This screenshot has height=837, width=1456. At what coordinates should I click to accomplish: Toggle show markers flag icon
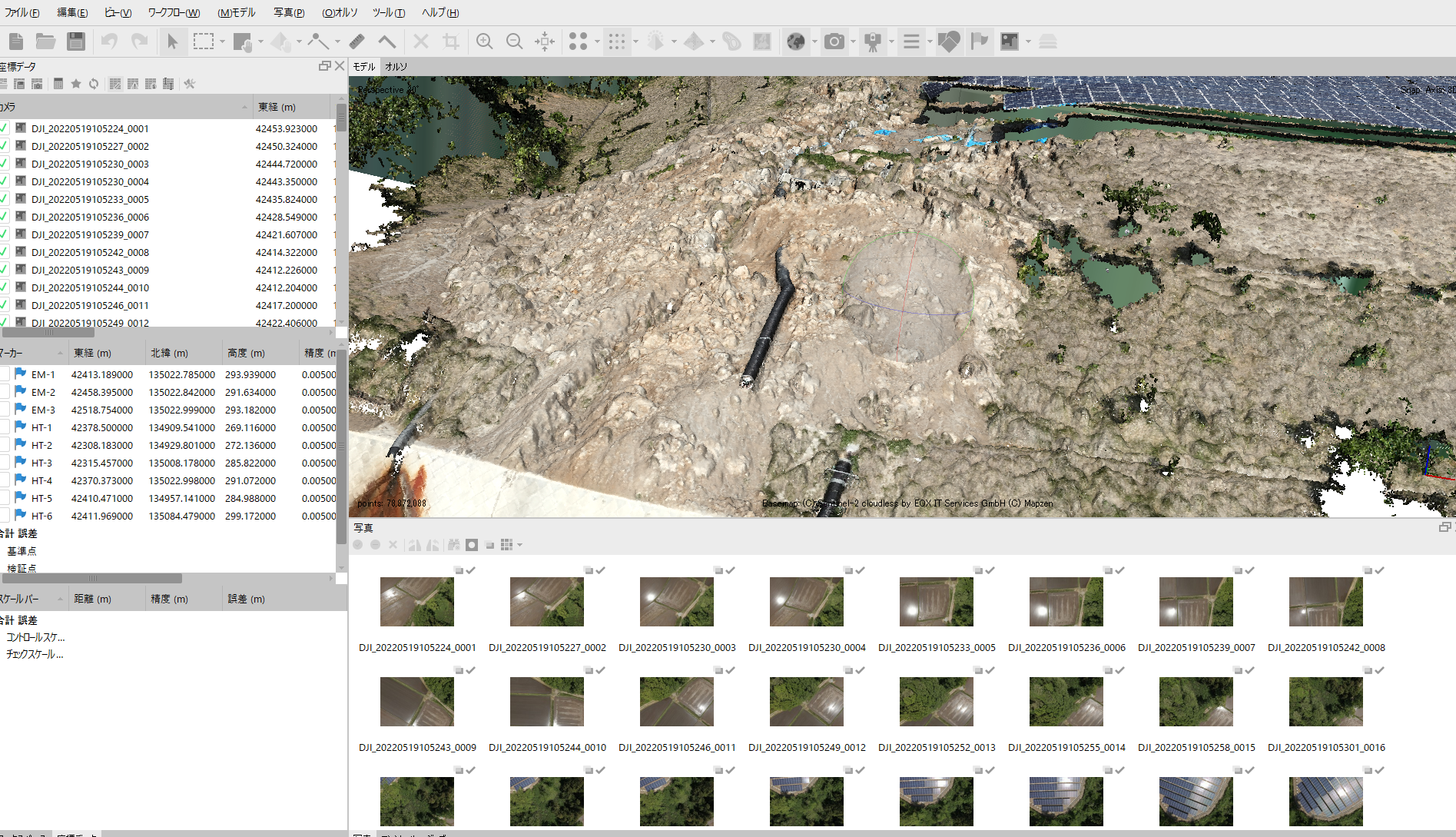coord(980,42)
